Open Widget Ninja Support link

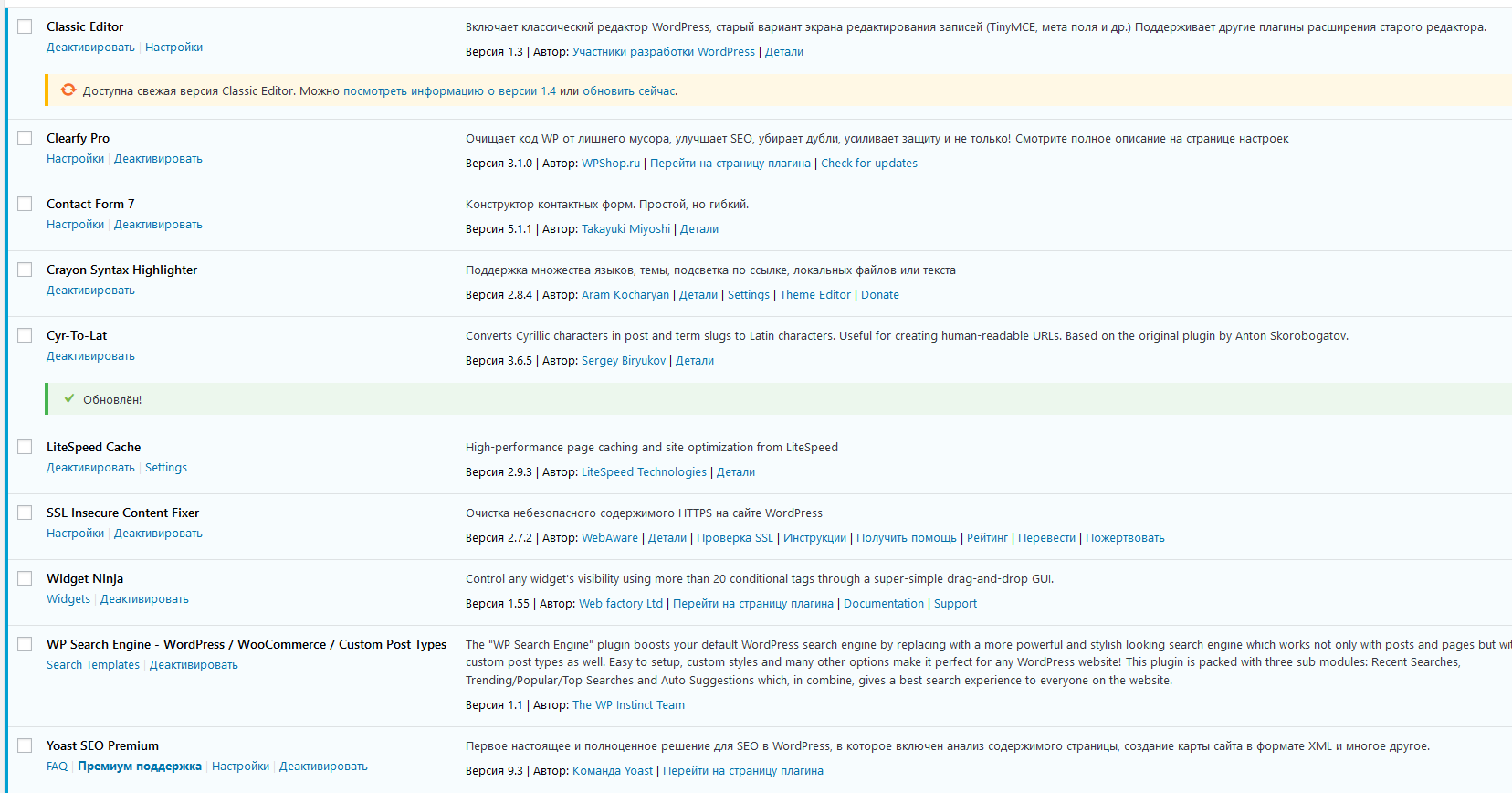955,604
